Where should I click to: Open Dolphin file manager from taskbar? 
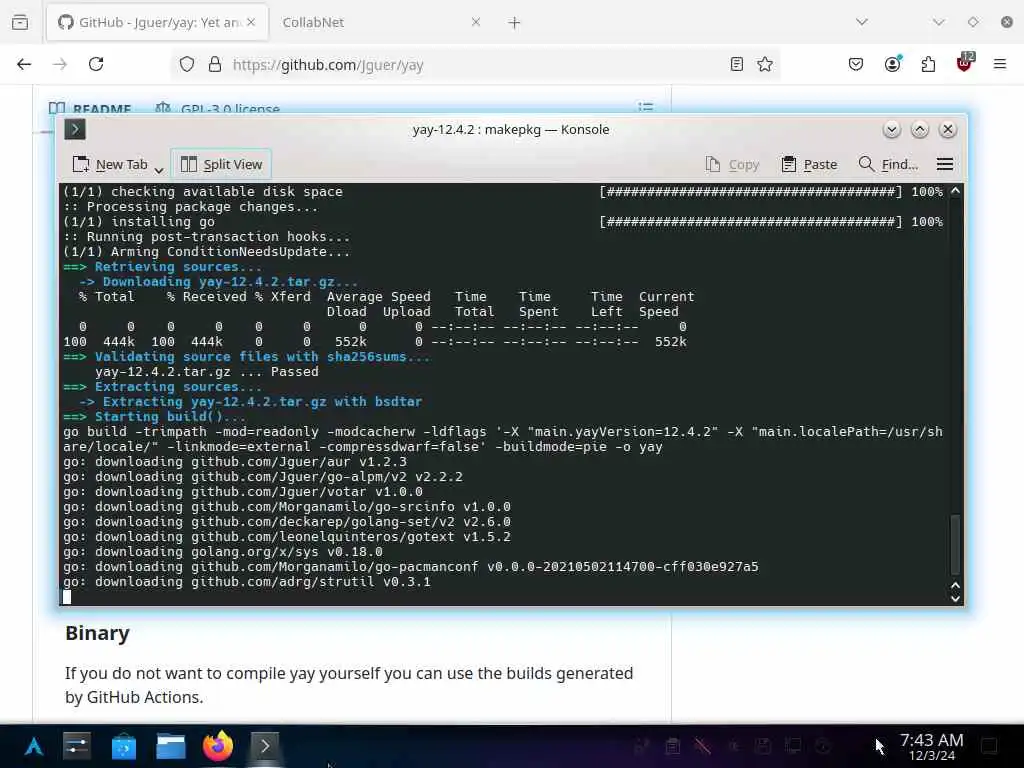[x=170, y=746]
